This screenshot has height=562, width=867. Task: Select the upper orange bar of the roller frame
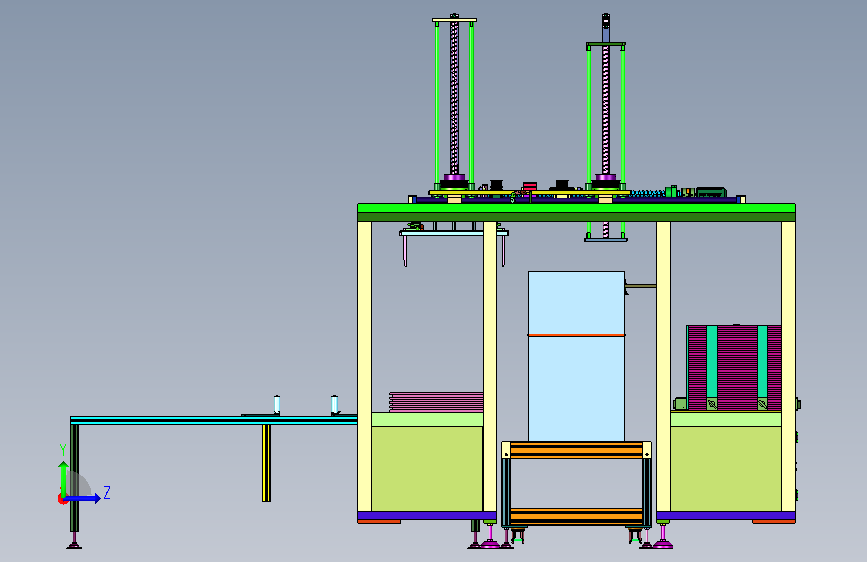(576, 450)
